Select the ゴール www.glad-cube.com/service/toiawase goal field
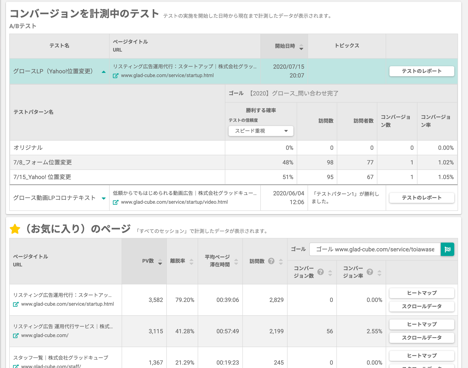 [375, 249]
